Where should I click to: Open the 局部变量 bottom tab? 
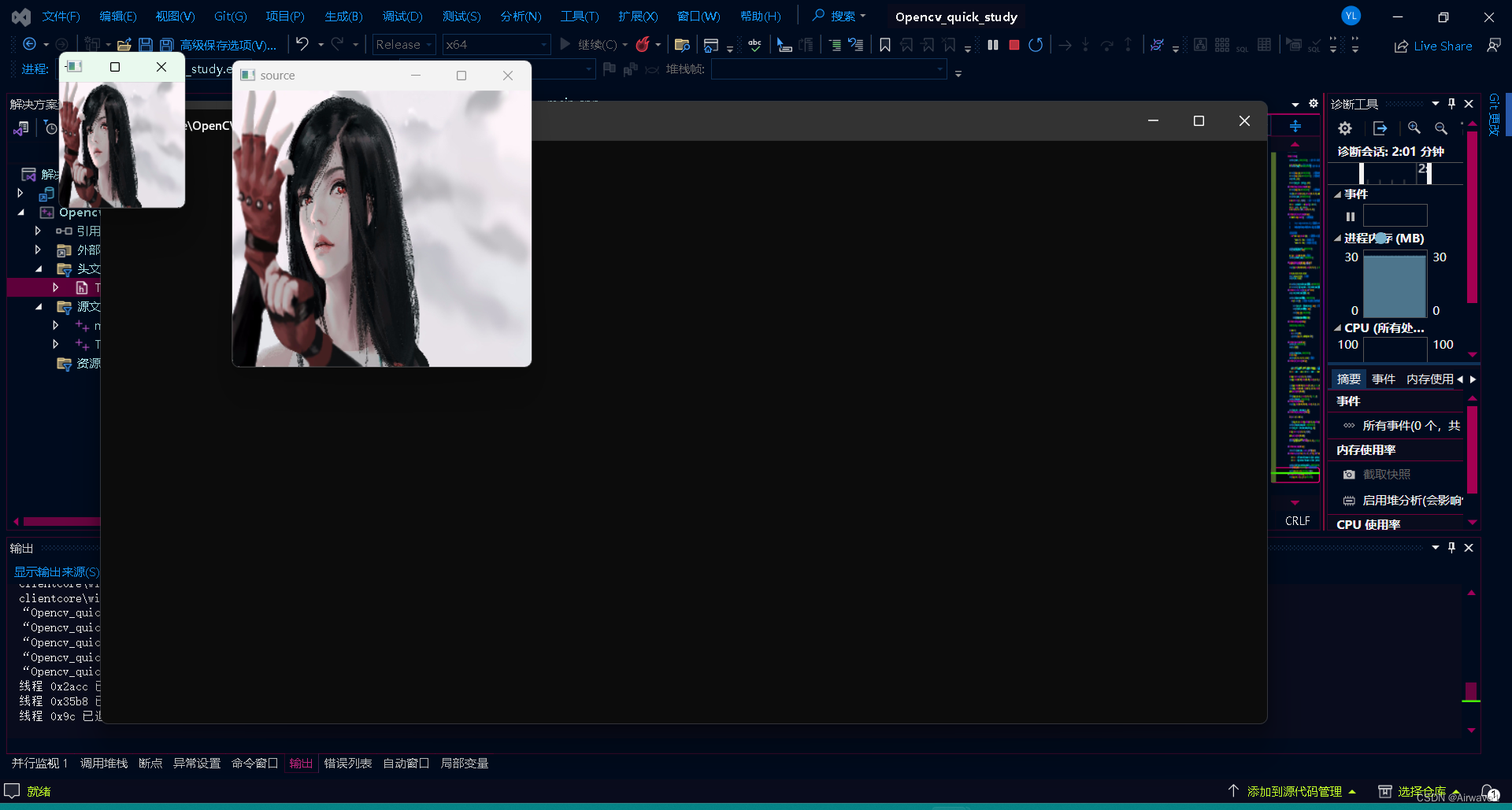tap(465, 764)
